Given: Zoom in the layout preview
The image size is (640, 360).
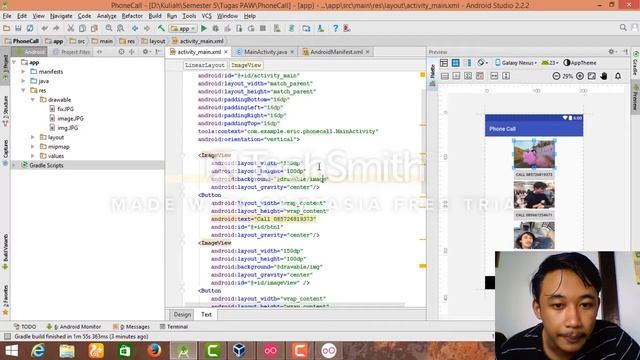Looking at the screenshot, I should 580,76.
